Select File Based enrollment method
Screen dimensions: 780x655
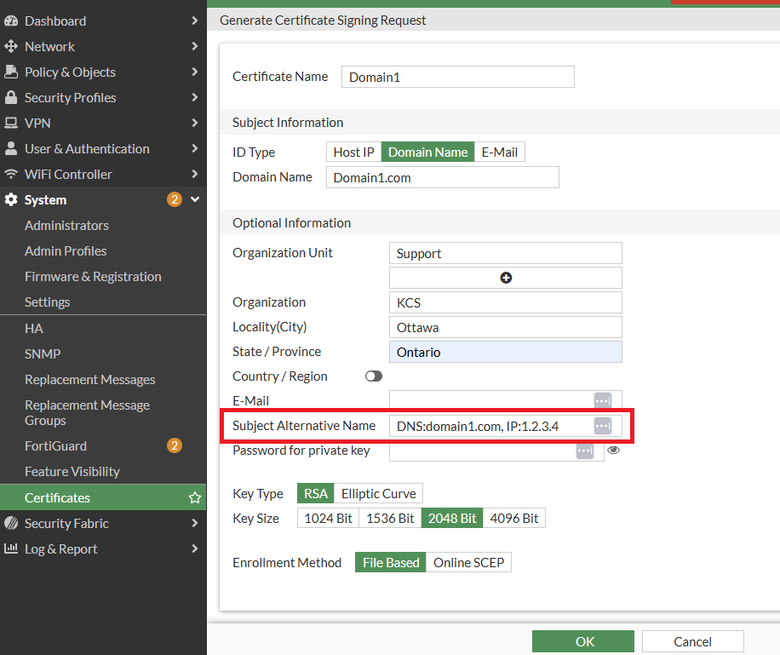pyautogui.click(x=390, y=562)
